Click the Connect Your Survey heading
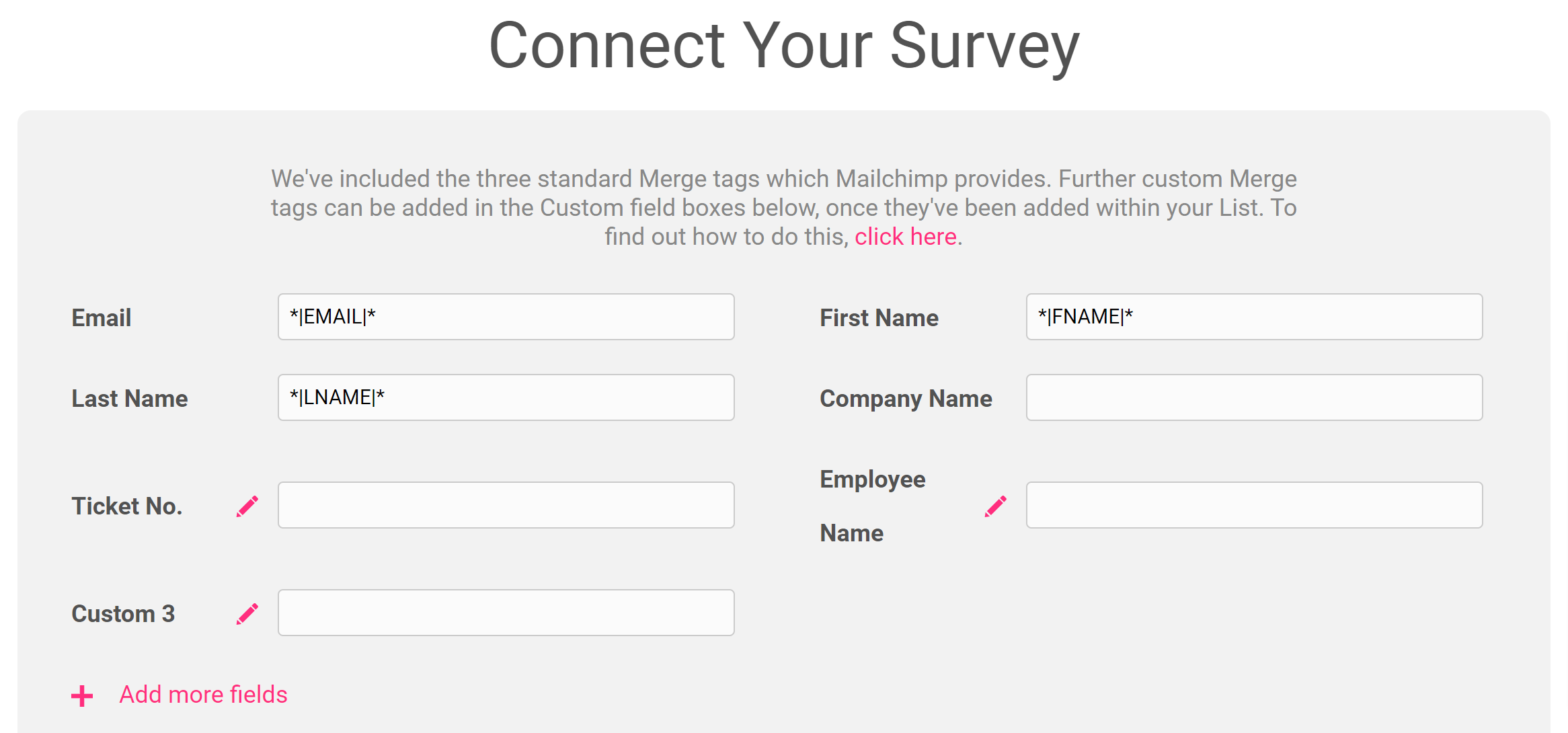Screen dimensions: 1568x733 click(784, 46)
